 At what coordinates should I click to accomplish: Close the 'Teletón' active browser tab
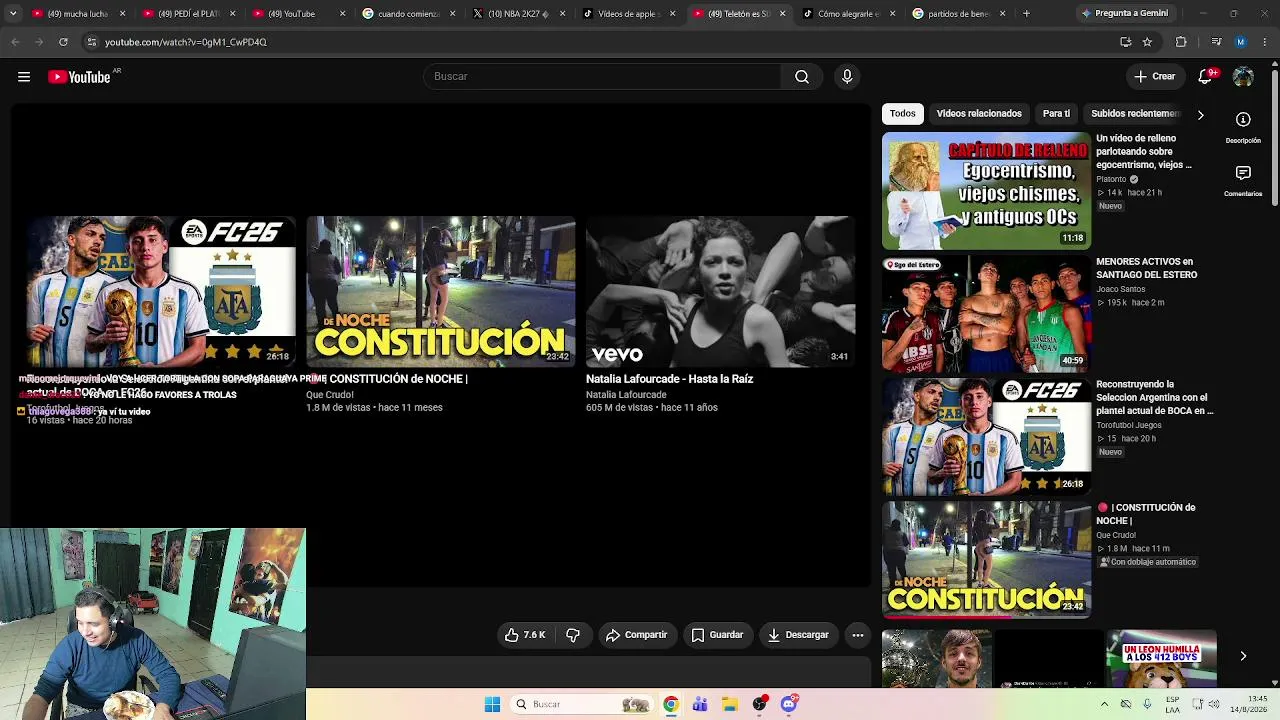pyautogui.click(x=782, y=14)
